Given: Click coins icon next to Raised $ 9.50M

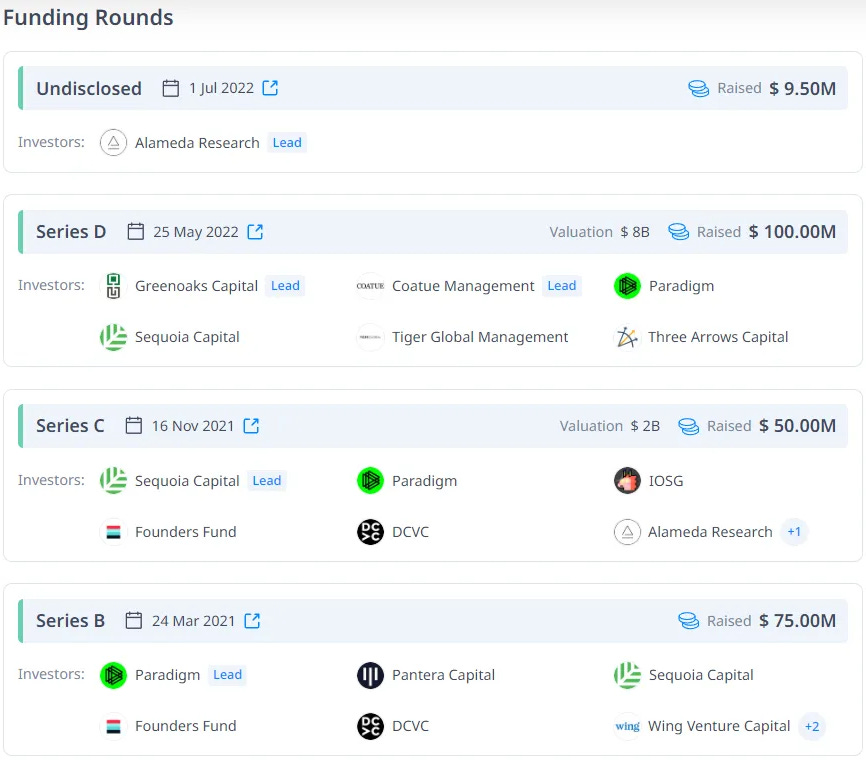Looking at the screenshot, I should coord(699,88).
